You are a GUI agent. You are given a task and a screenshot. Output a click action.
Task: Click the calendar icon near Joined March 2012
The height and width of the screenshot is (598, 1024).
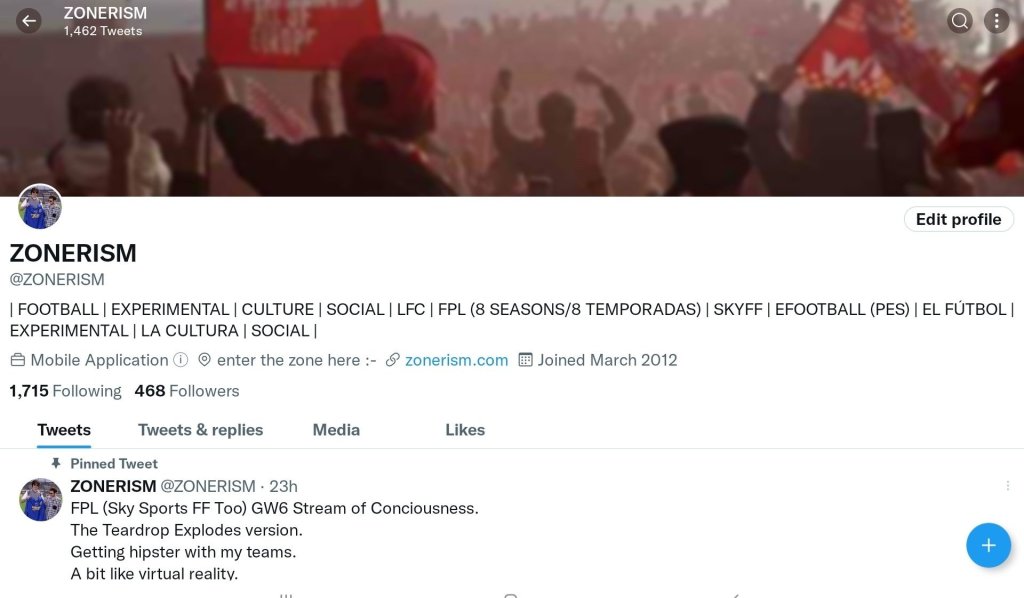coord(525,360)
